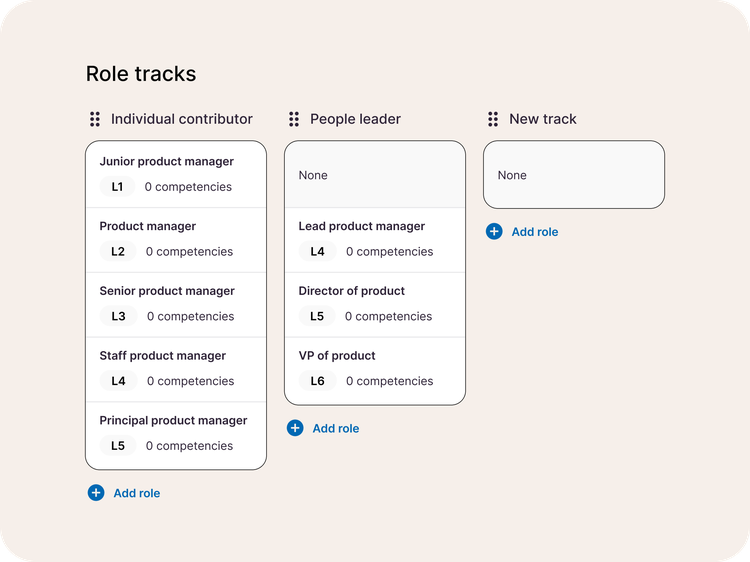Image resolution: width=750 pixels, height=562 pixels.
Task: Click the People leader track title
Action: click(355, 119)
